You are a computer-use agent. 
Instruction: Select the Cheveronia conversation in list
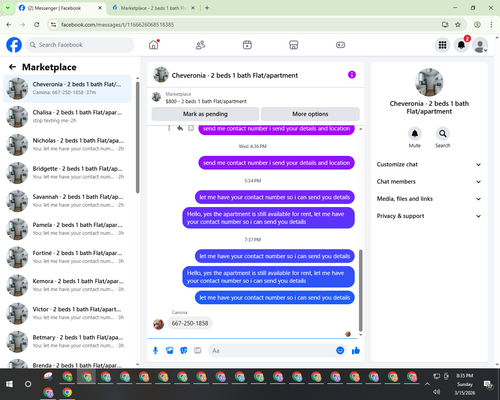[x=68, y=89]
